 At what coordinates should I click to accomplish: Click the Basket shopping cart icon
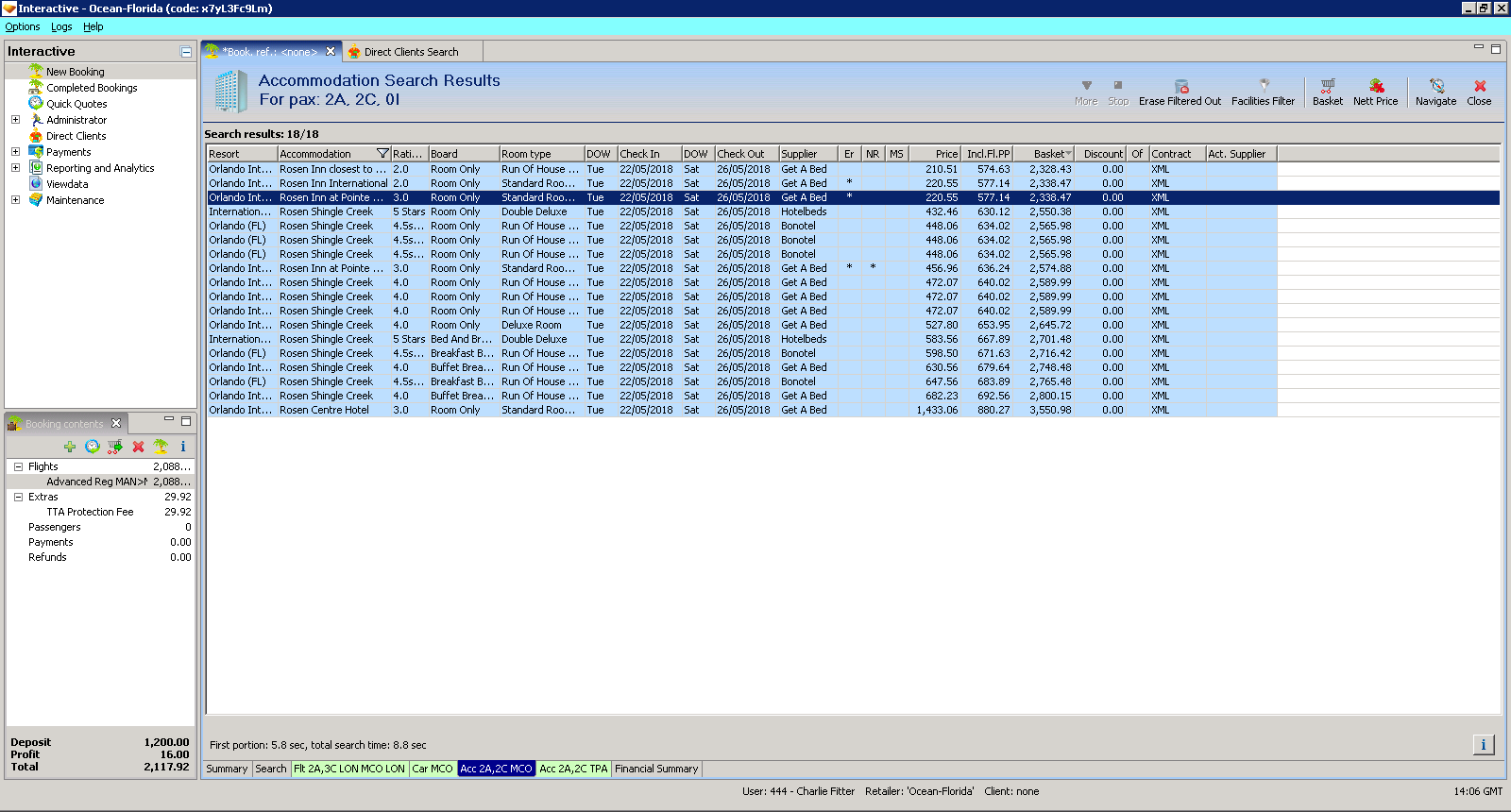pos(1327,86)
